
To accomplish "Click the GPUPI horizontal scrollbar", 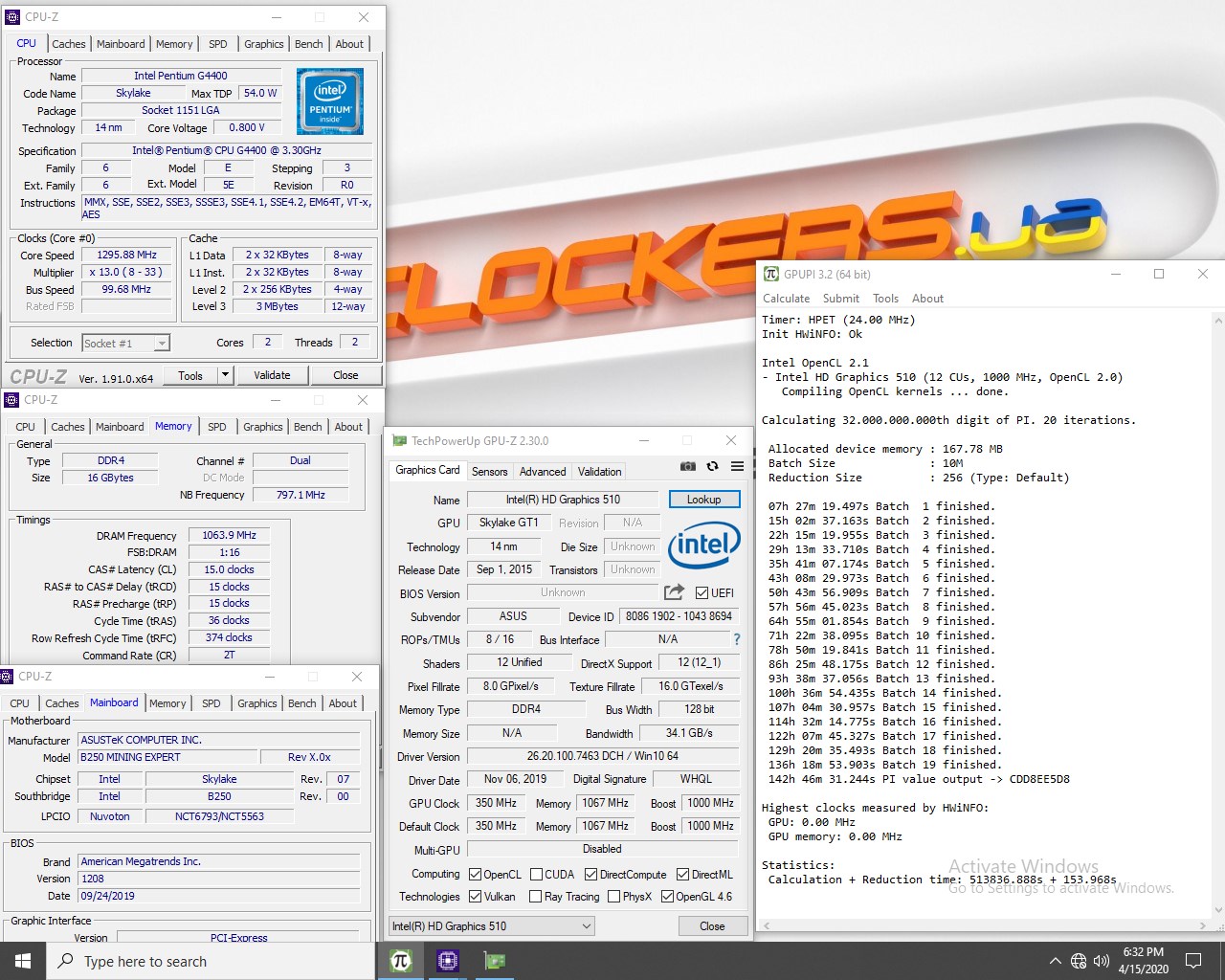I will 983,925.
